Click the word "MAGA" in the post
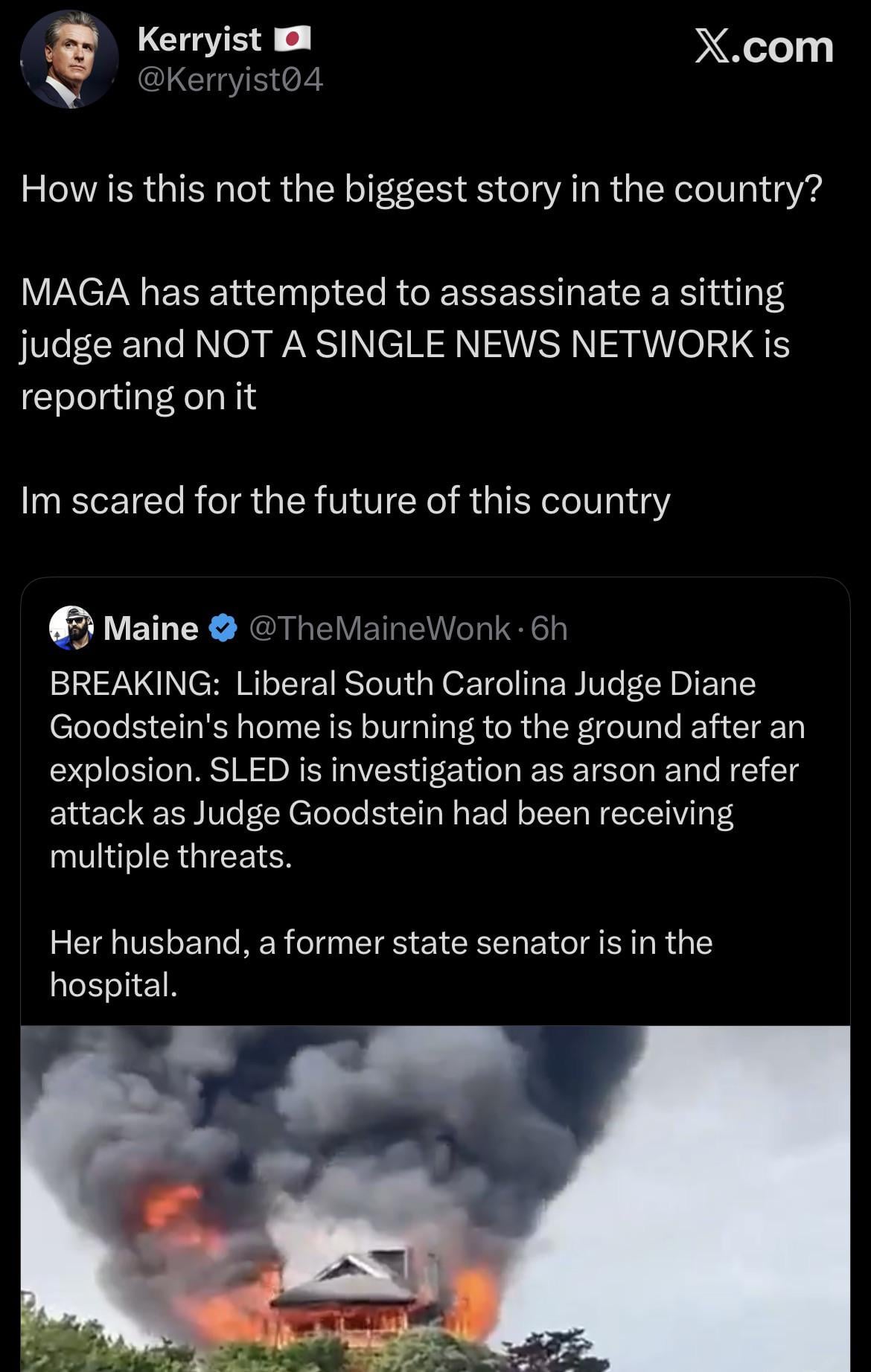The width and height of the screenshot is (871, 1372). (x=75, y=292)
